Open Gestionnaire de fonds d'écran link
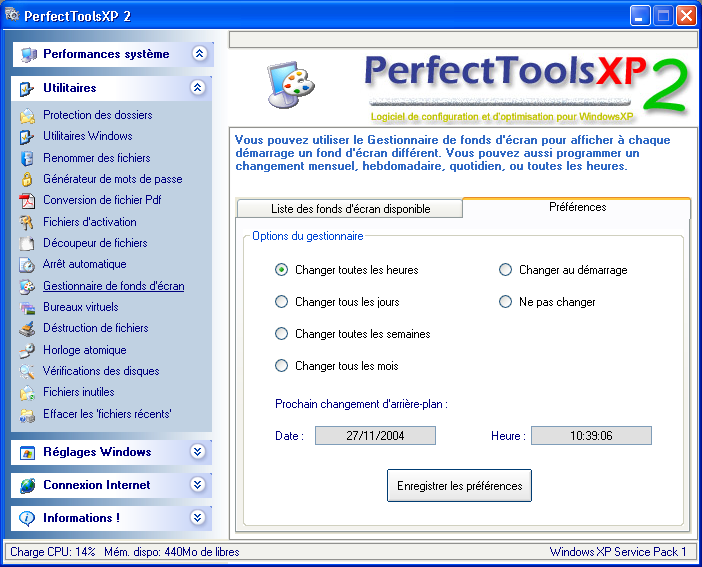 point(114,286)
